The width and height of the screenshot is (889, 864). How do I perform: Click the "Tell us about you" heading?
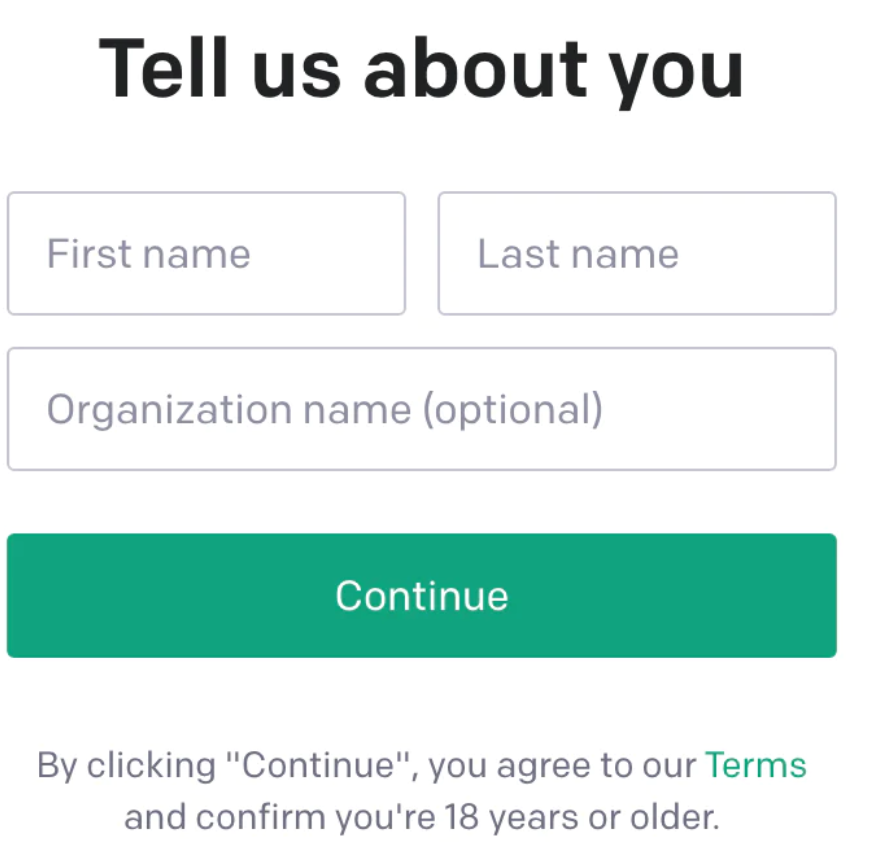coord(421,69)
